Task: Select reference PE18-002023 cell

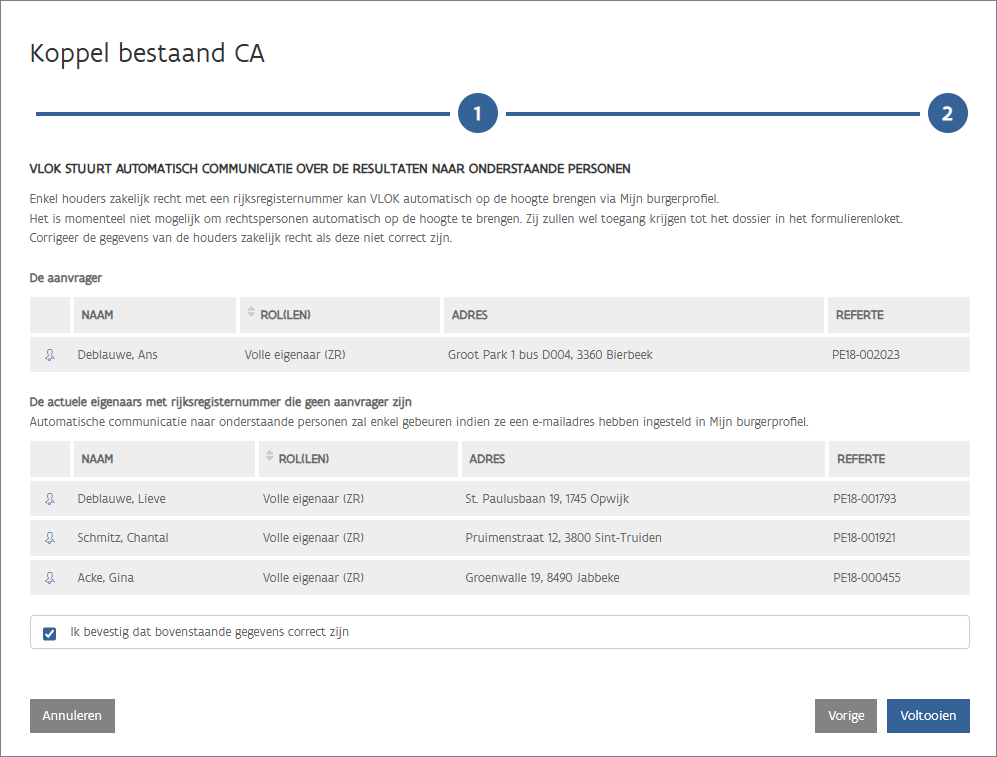Action: [867, 355]
